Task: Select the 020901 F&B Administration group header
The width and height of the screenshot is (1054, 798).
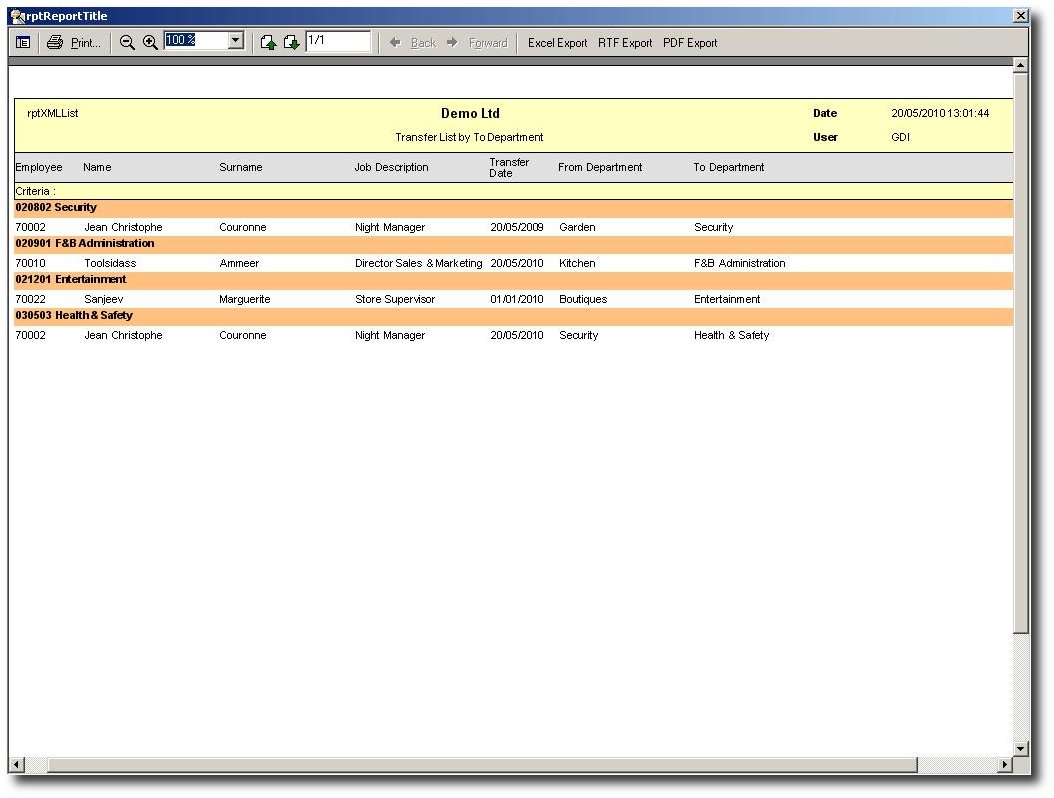Action: click(x=86, y=243)
